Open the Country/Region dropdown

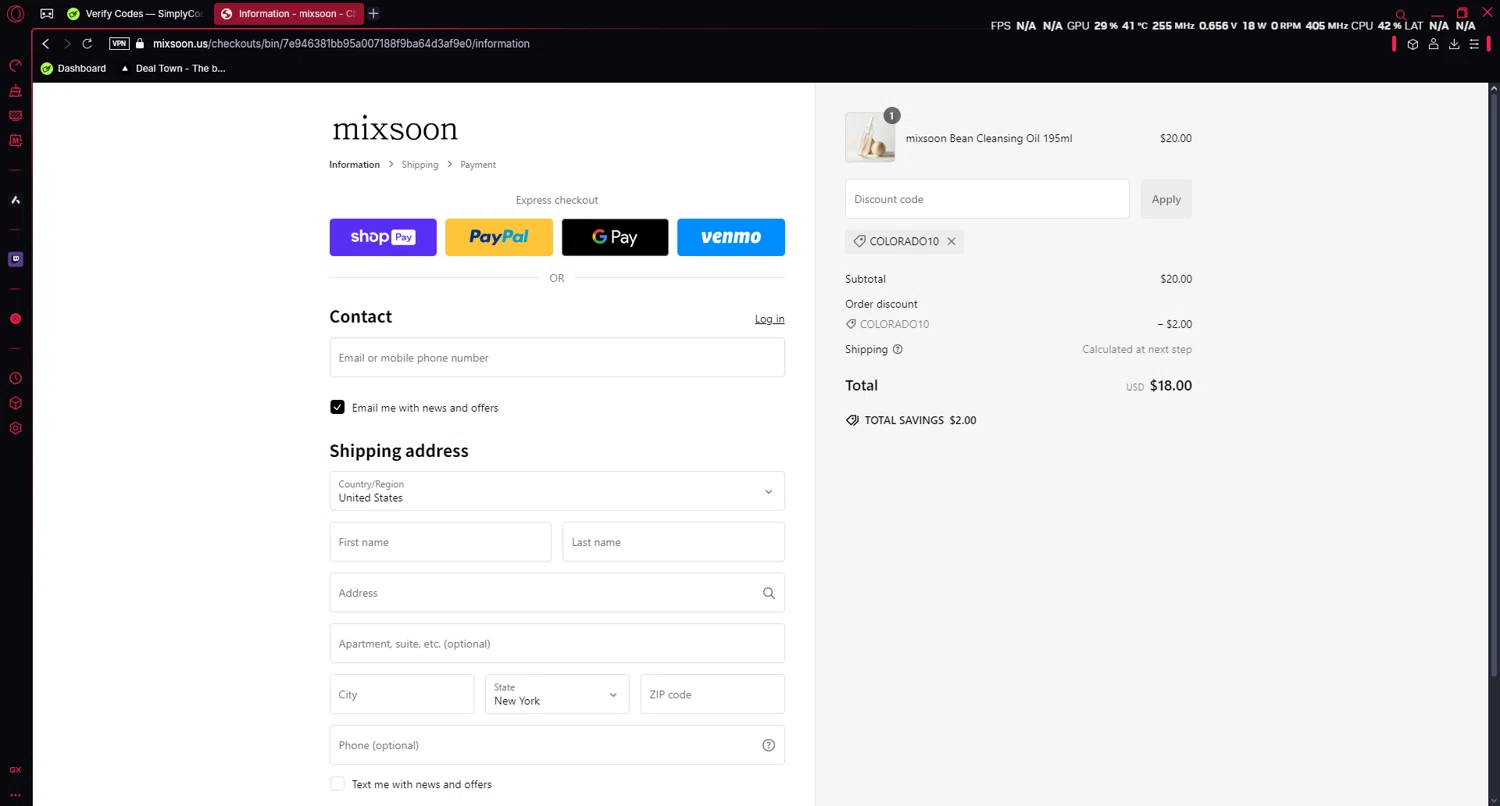pyautogui.click(x=557, y=491)
